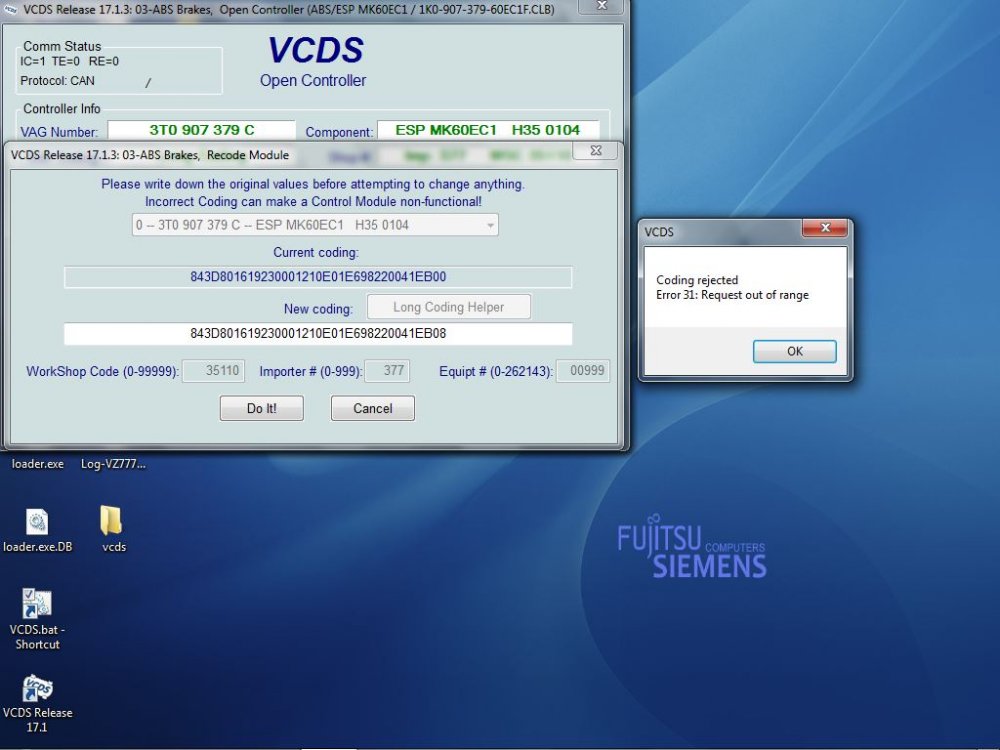Viewport: 1000px width, 750px height.
Task: Click the Current coding value field
Action: coord(318,277)
